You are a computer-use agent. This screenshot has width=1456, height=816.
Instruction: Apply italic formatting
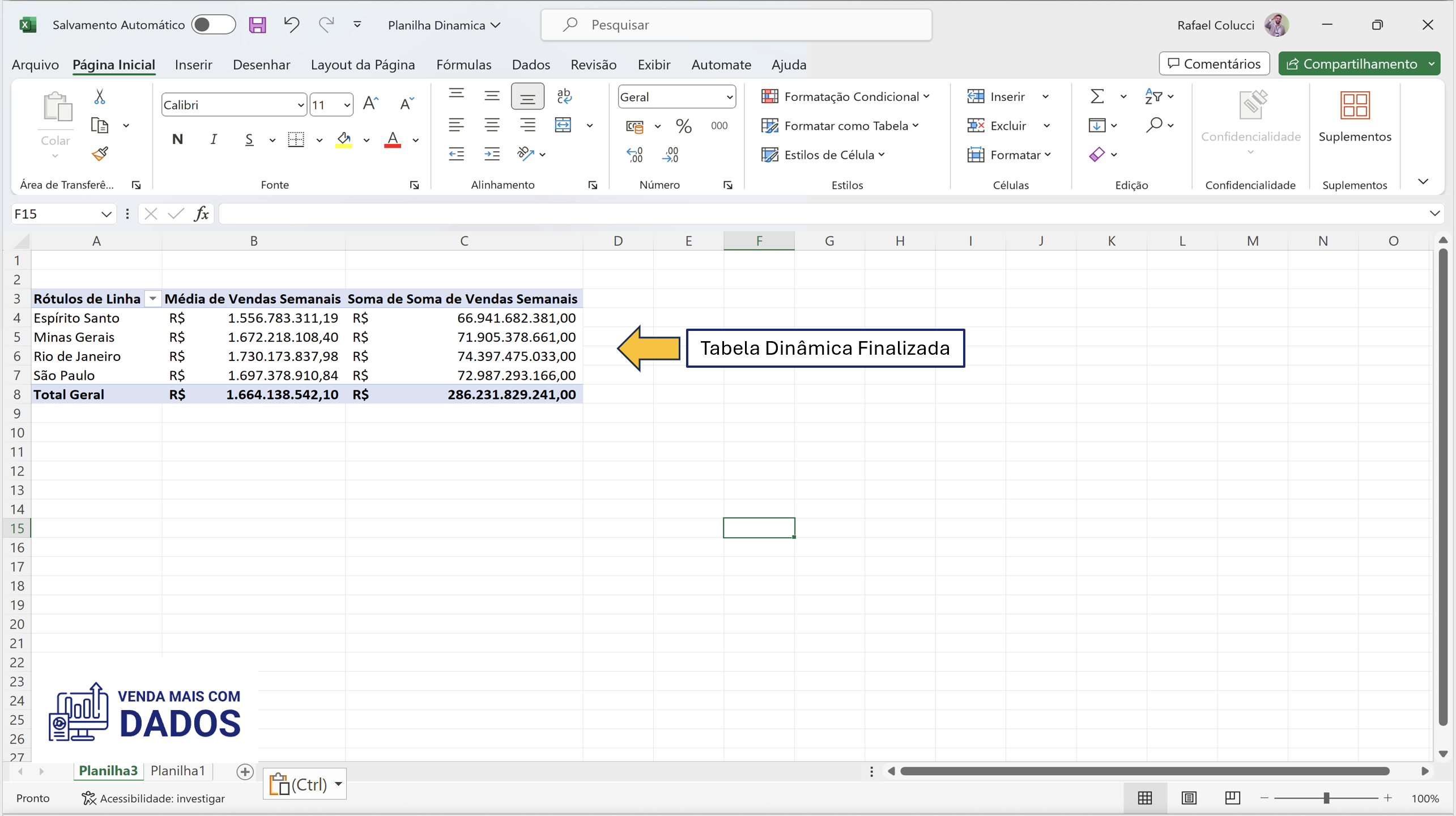pos(213,139)
